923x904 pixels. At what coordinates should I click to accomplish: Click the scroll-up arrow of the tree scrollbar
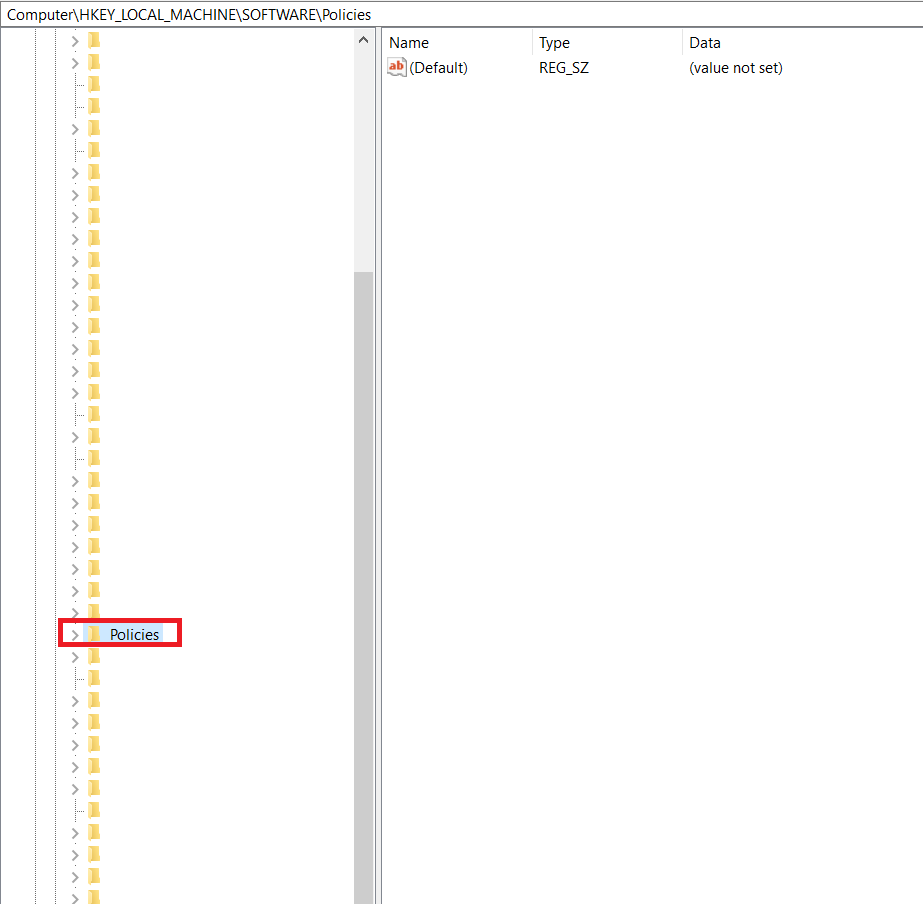(363, 39)
